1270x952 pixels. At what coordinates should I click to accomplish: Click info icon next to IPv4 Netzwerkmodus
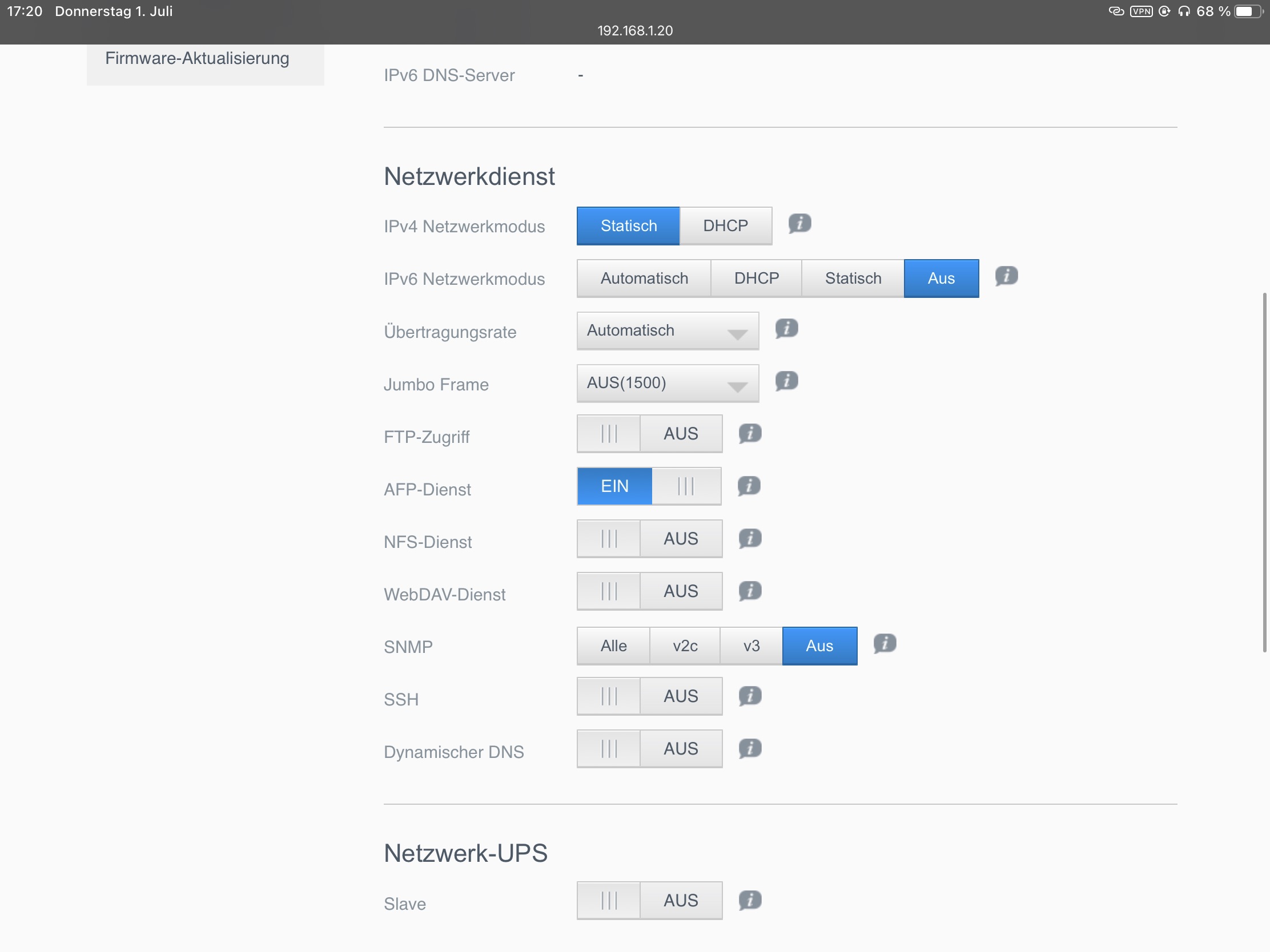tap(799, 223)
